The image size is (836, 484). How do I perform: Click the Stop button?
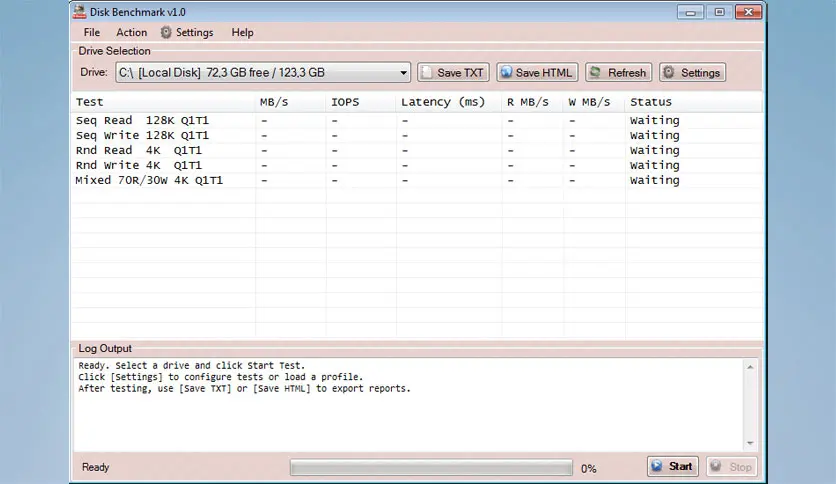732,466
